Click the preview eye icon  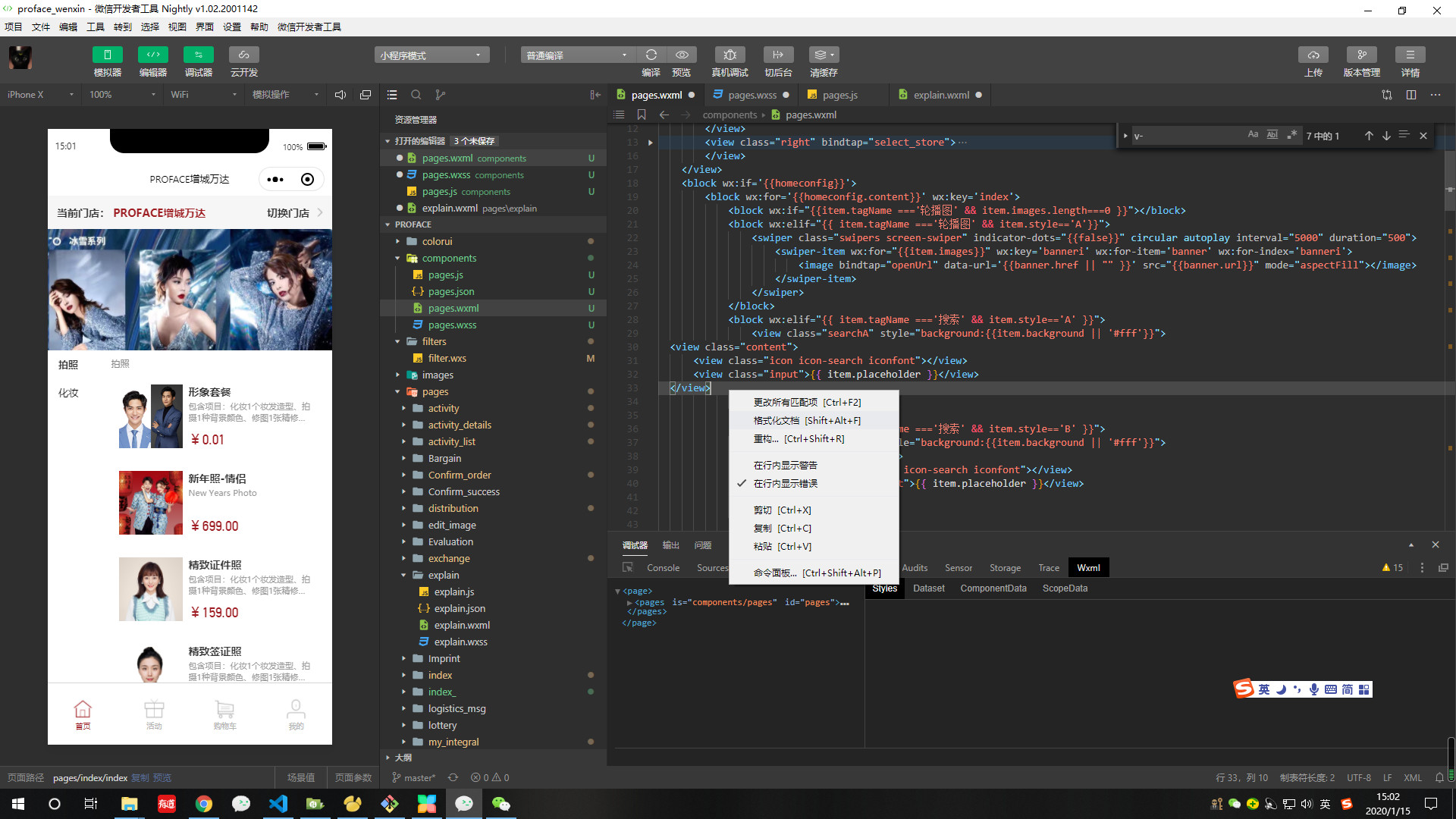pyautogui.click(x=682, y=55)
